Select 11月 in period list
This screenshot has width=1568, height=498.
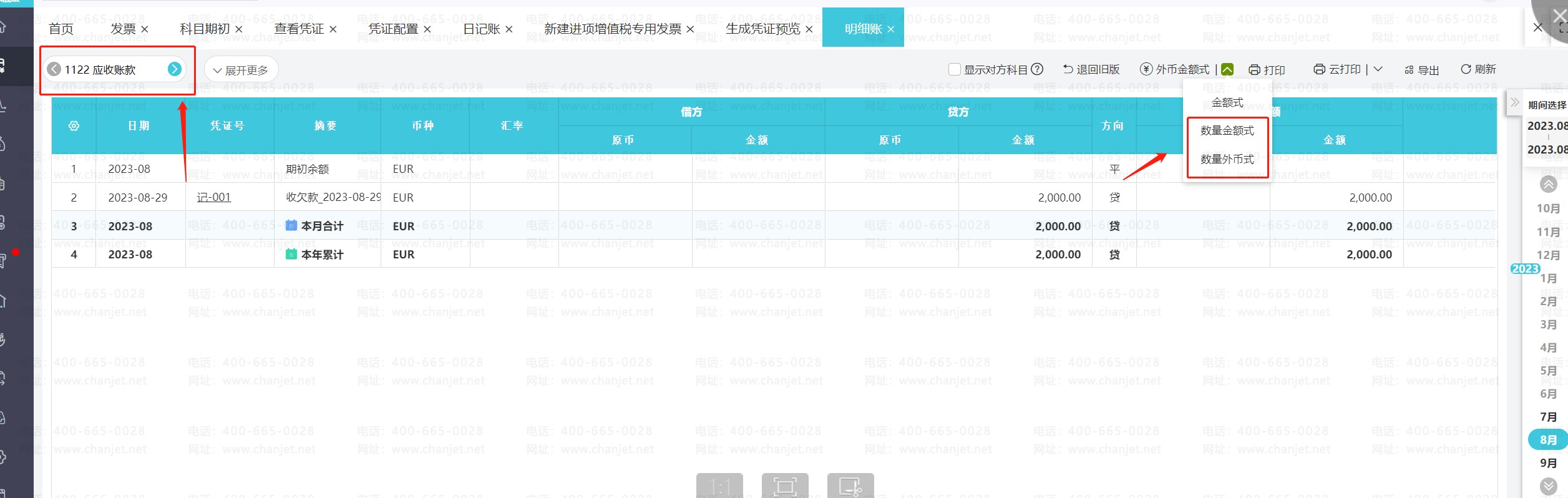(x=1548, y=232)
